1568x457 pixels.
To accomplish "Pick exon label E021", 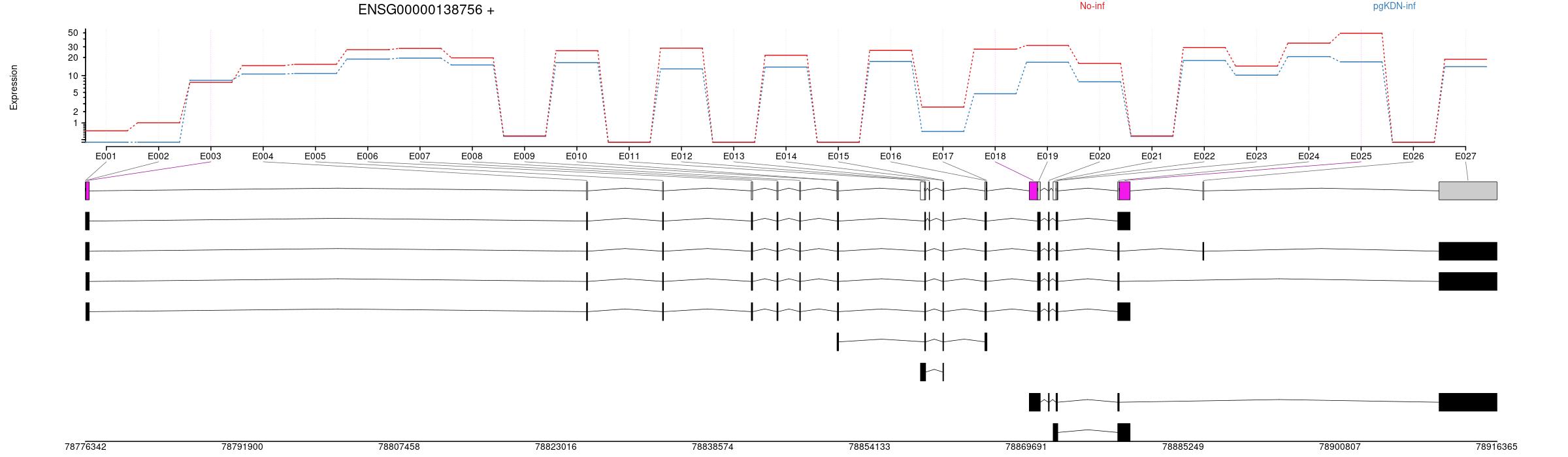I will coord(1152,156).
